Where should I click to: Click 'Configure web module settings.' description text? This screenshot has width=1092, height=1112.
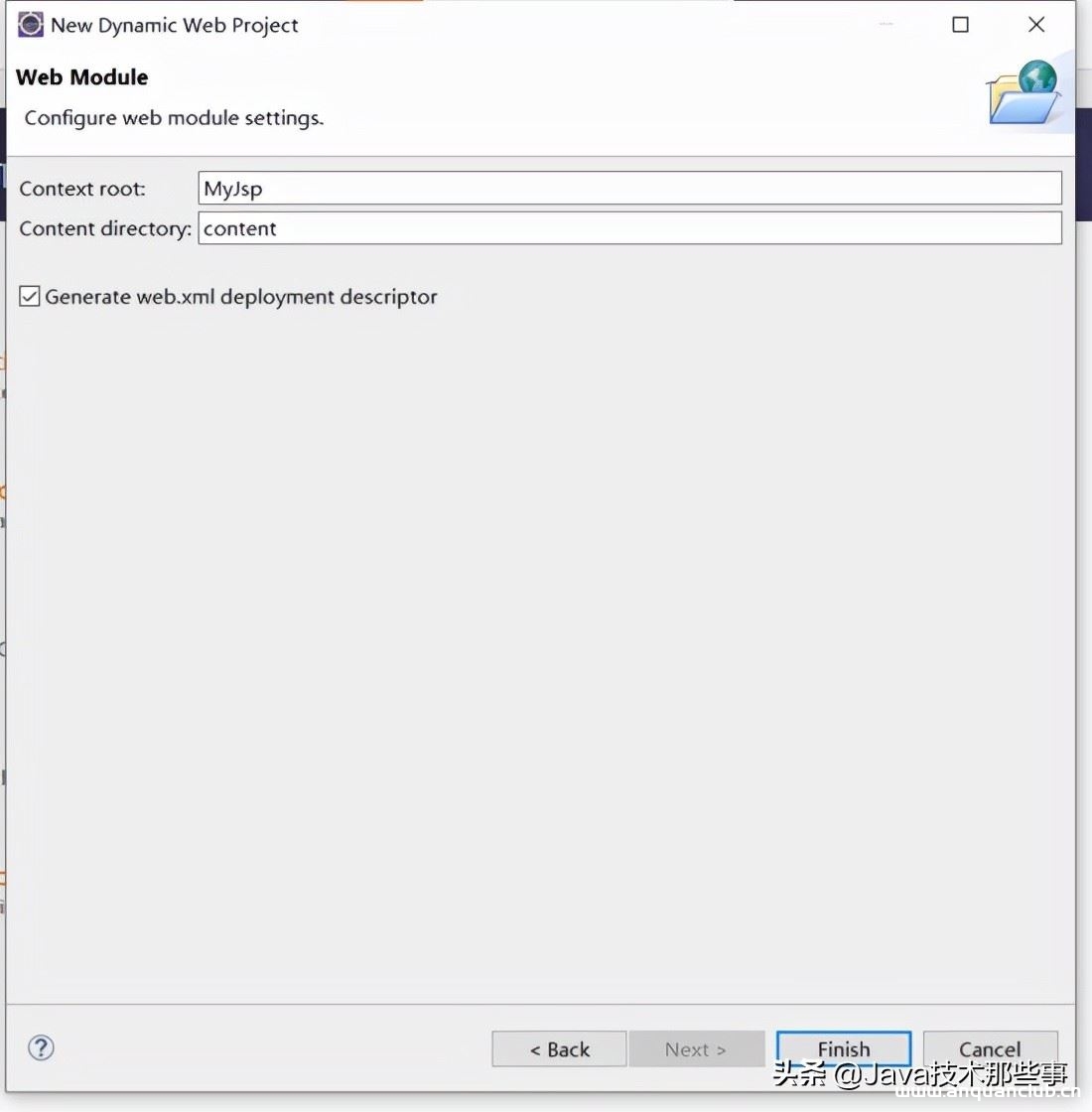(x=174, y=118)
